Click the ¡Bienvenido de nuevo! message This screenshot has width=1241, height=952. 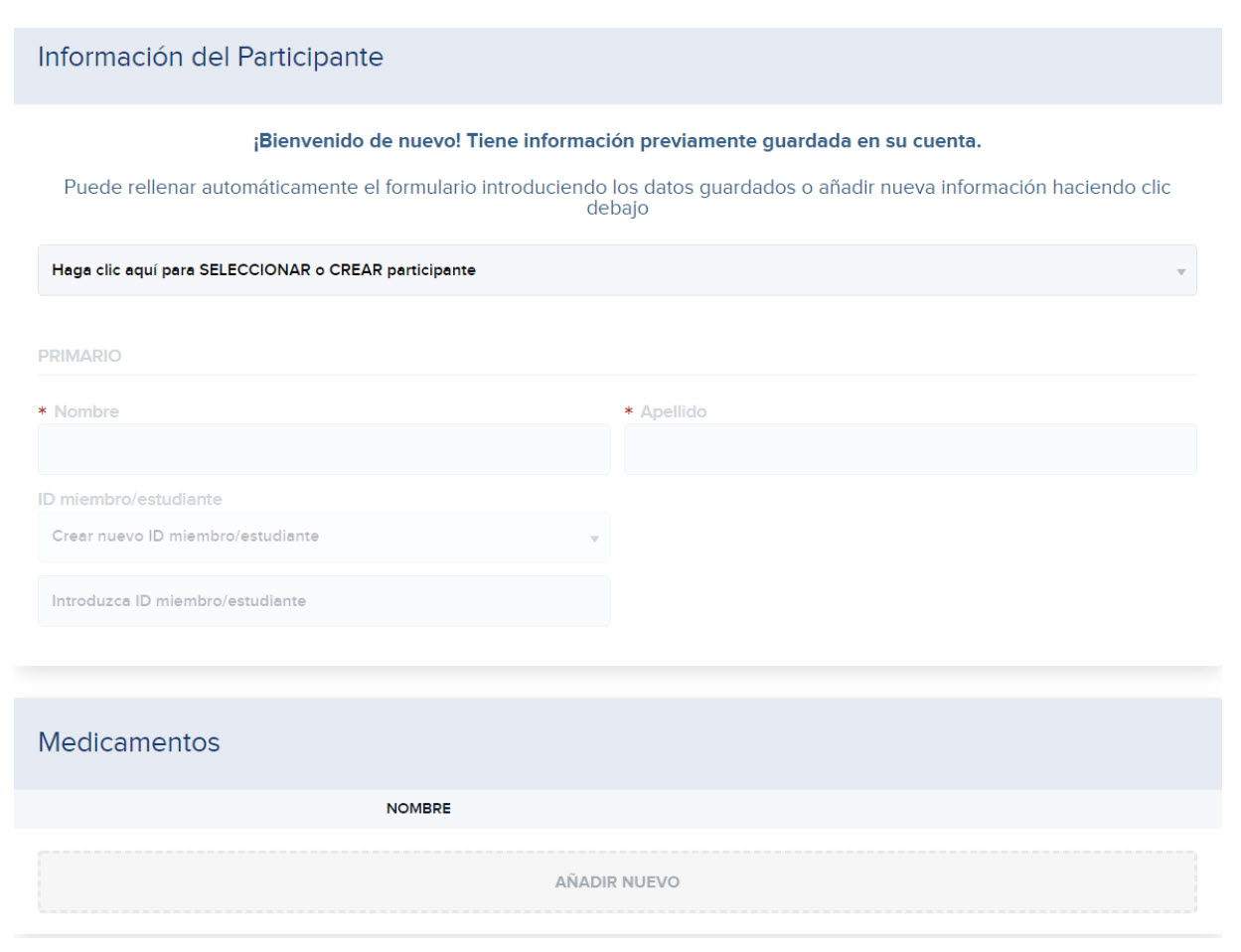click(617, 141)
